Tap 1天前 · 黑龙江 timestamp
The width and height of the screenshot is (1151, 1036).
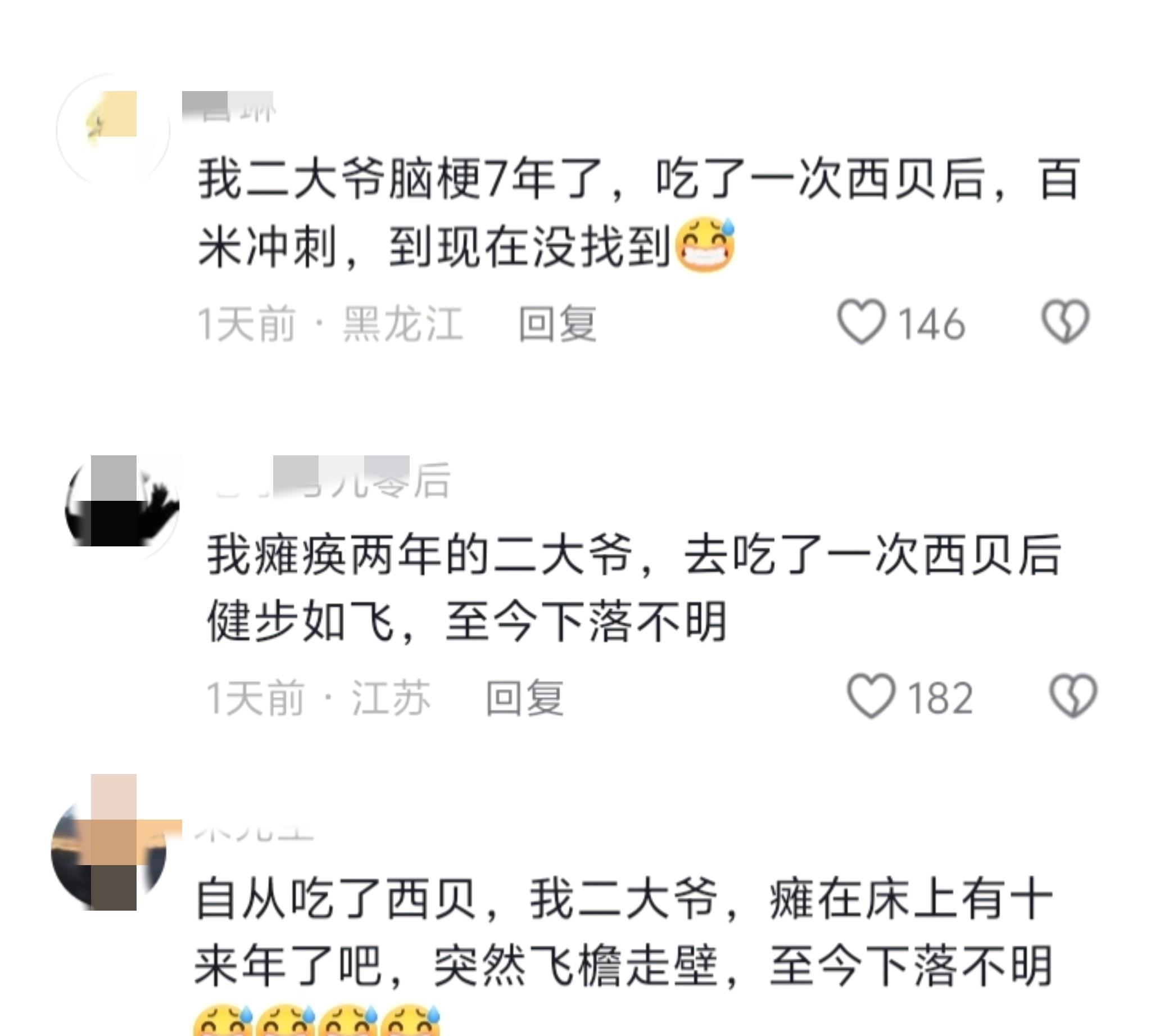330,324
